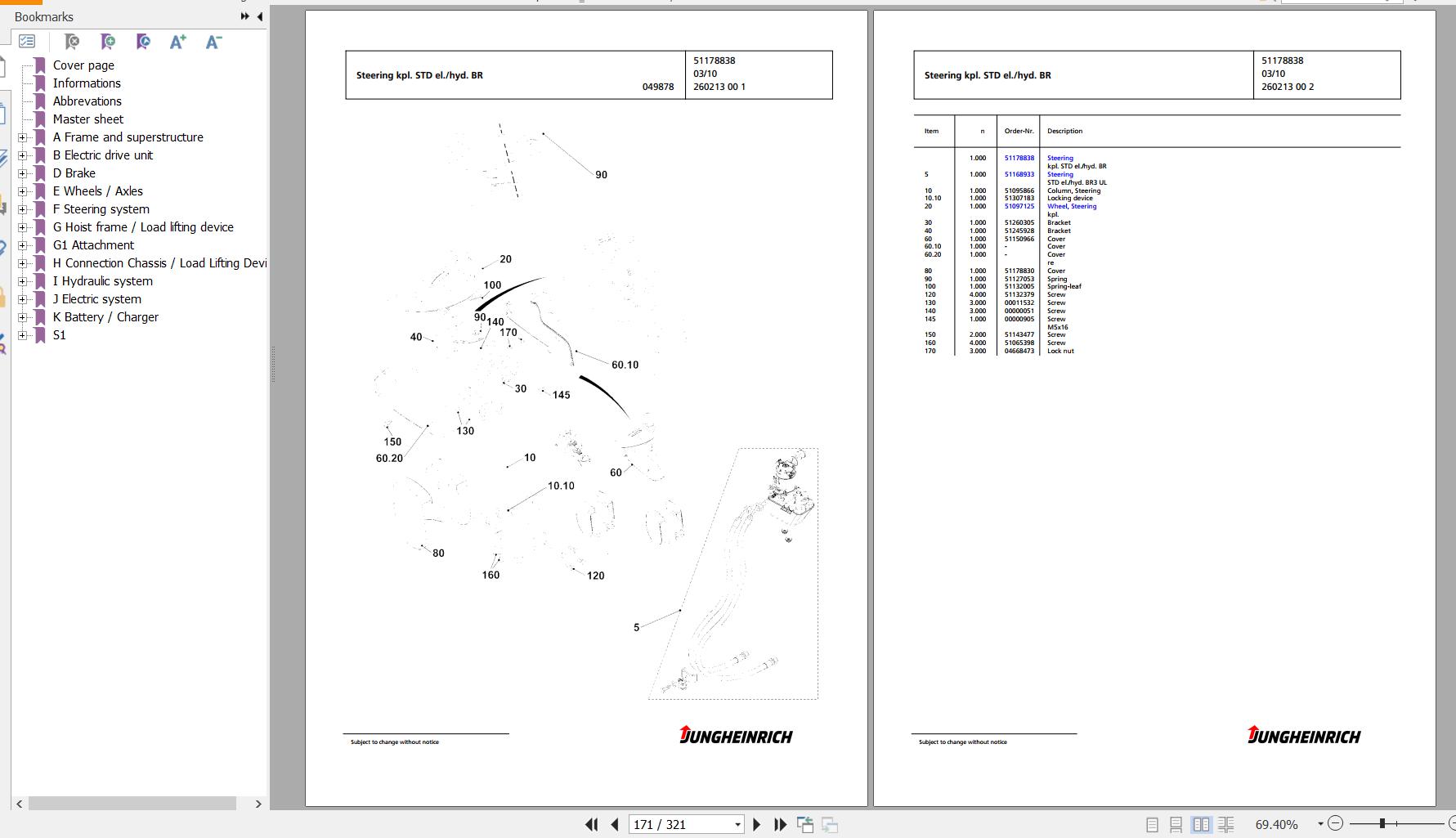Click the Wheel, Steering description link
Screen dimensions: 1456x838
point(1072,206)
